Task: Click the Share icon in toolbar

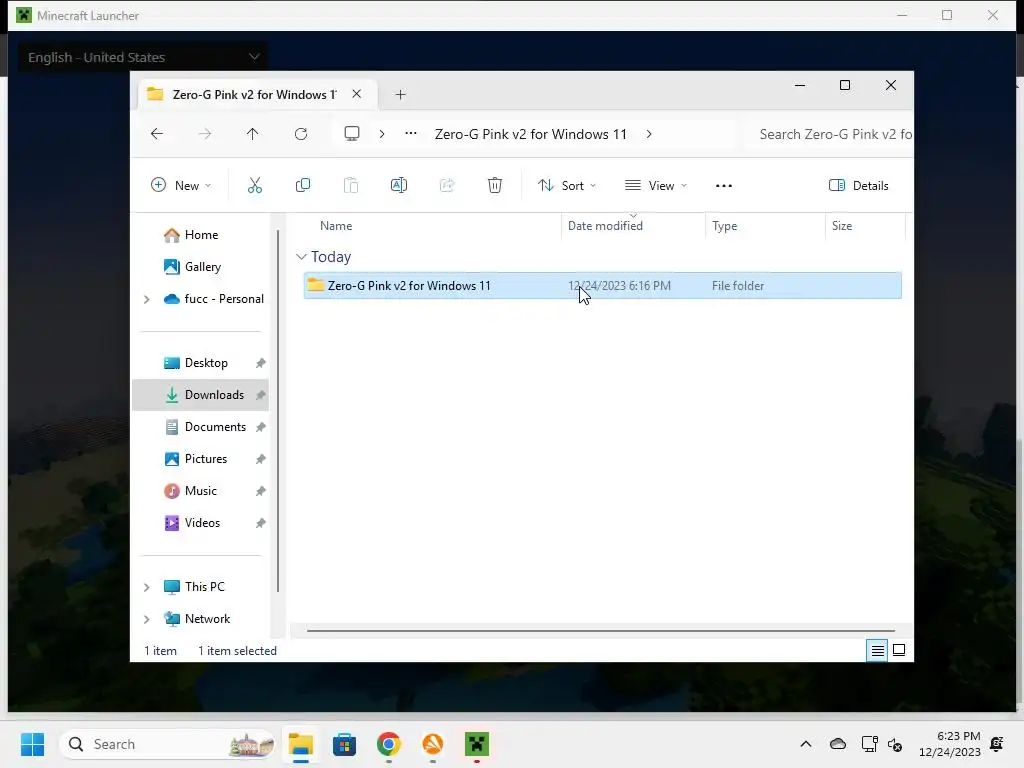Action: [x=447, y=185]
